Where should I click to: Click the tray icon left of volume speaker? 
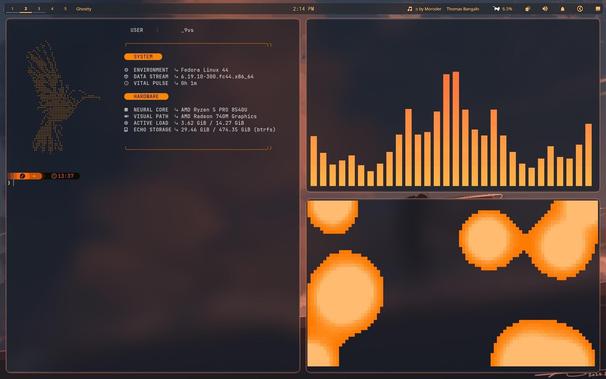tap(527, 9)
